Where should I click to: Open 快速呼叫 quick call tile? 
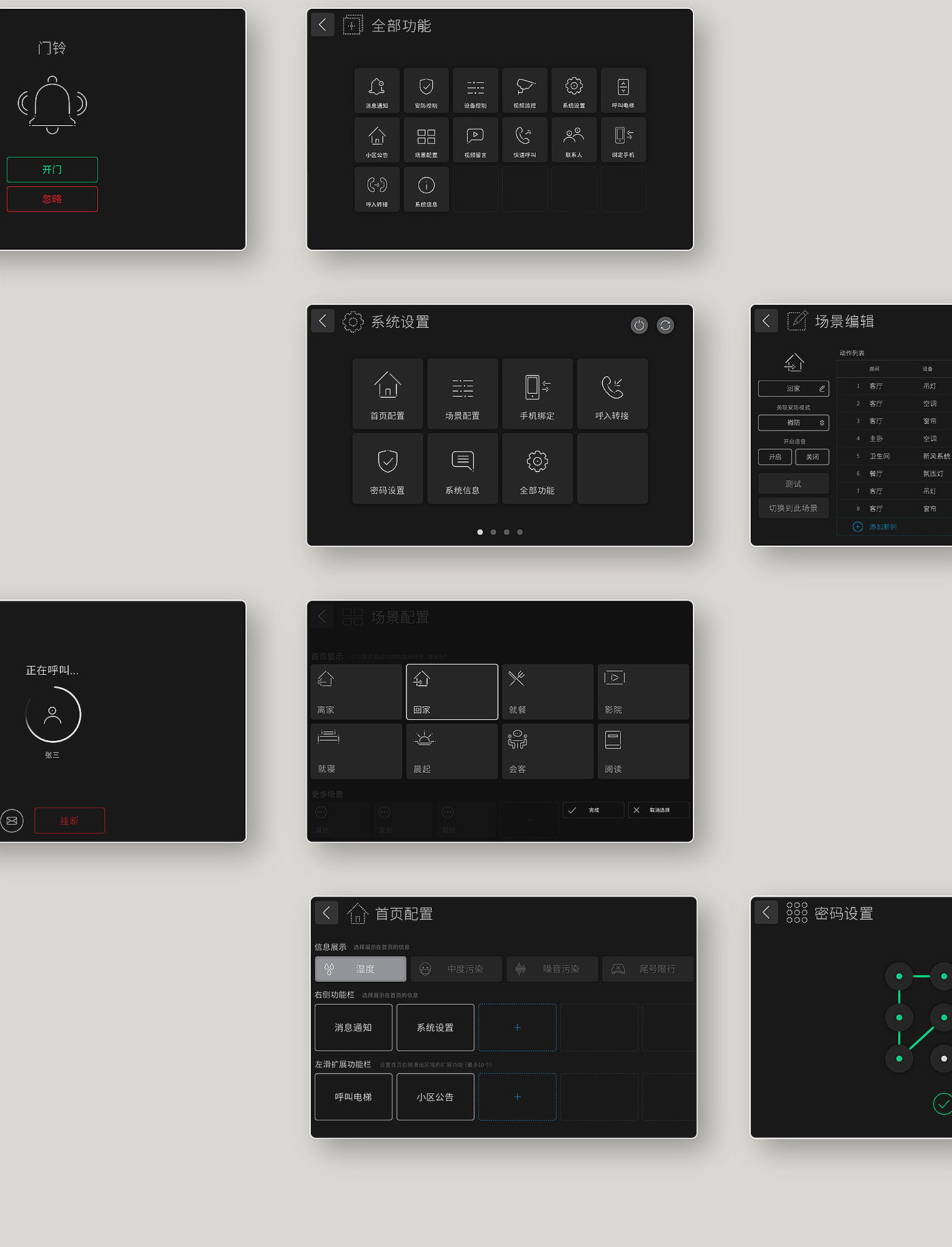tap(525, 139)
